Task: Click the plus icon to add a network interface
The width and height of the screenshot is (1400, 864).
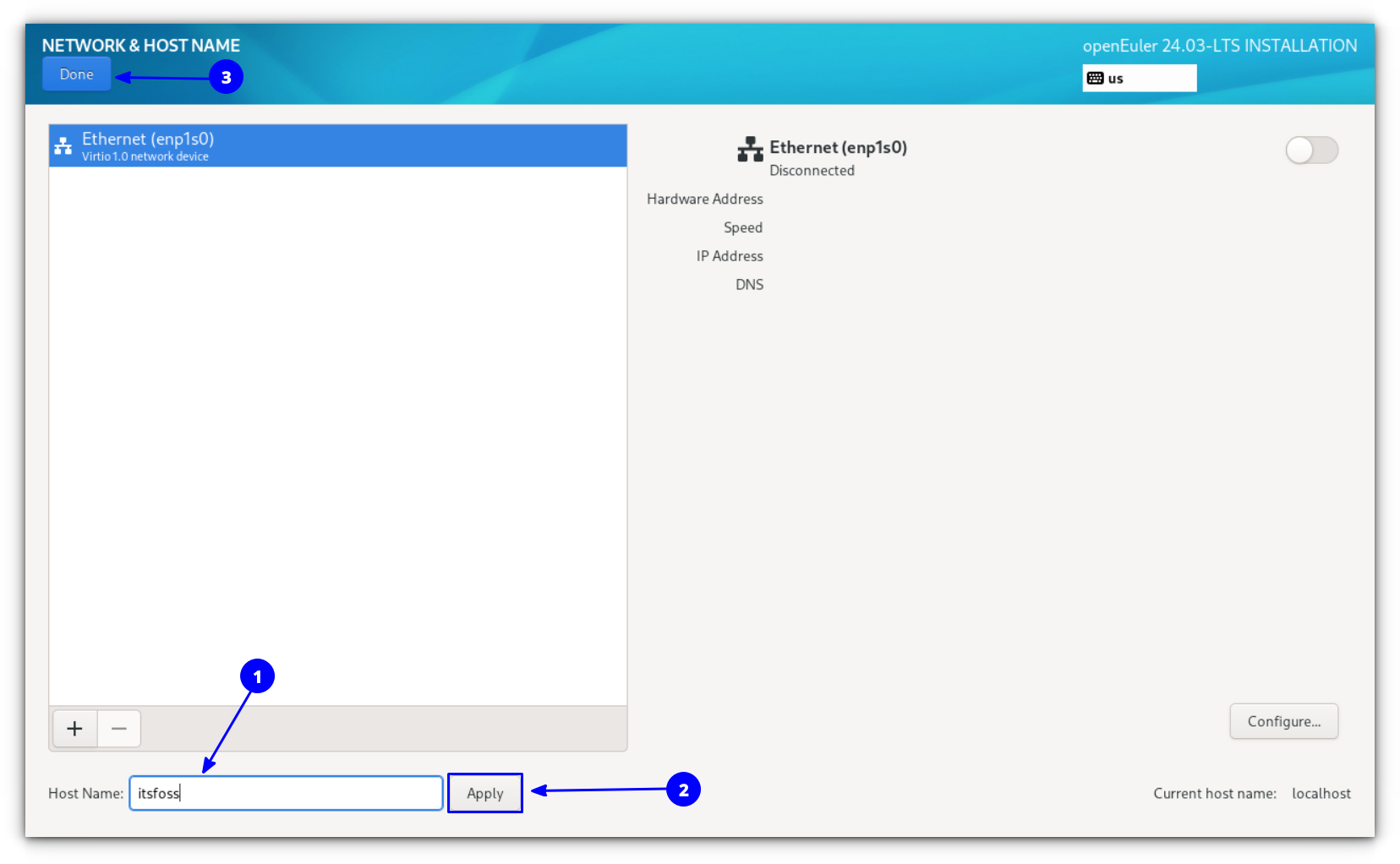Action: click(74, 728)
